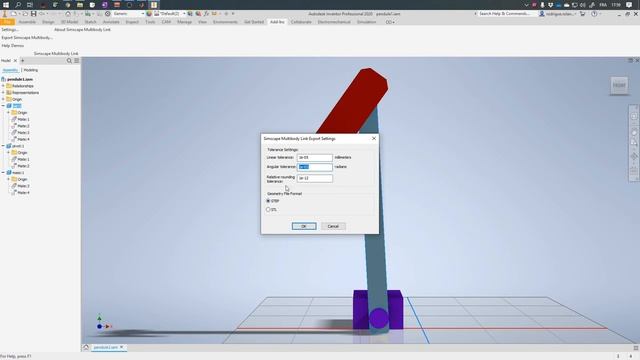Switch to the Assemble ribbon tab

pyautogui.click(x=27, y=22)
